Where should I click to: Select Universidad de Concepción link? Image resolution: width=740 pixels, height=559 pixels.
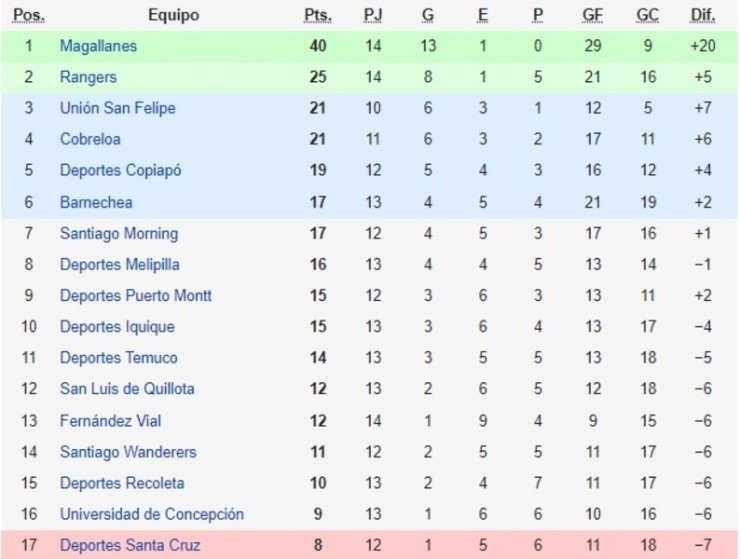151,514
